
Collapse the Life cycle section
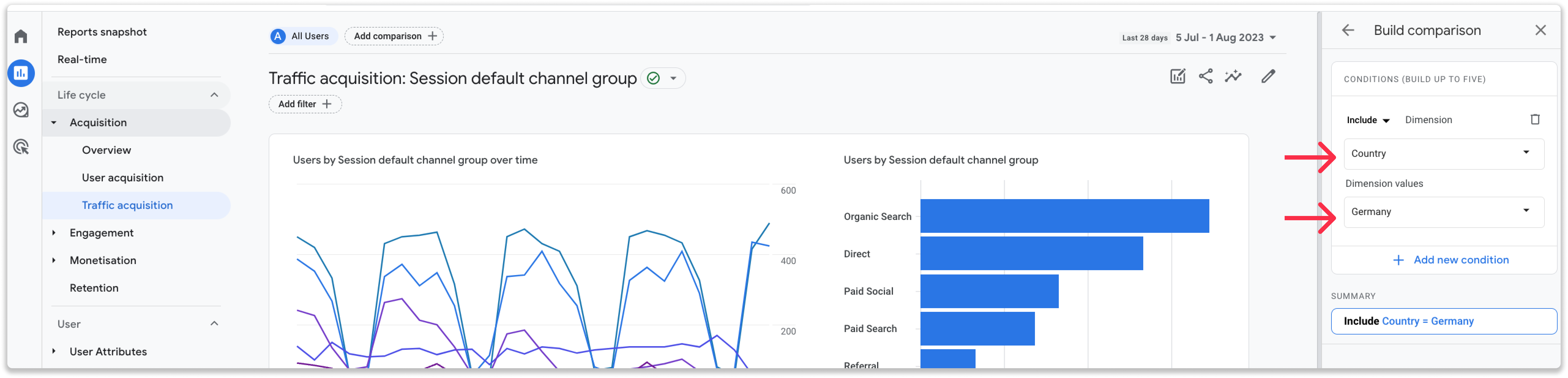214,95
